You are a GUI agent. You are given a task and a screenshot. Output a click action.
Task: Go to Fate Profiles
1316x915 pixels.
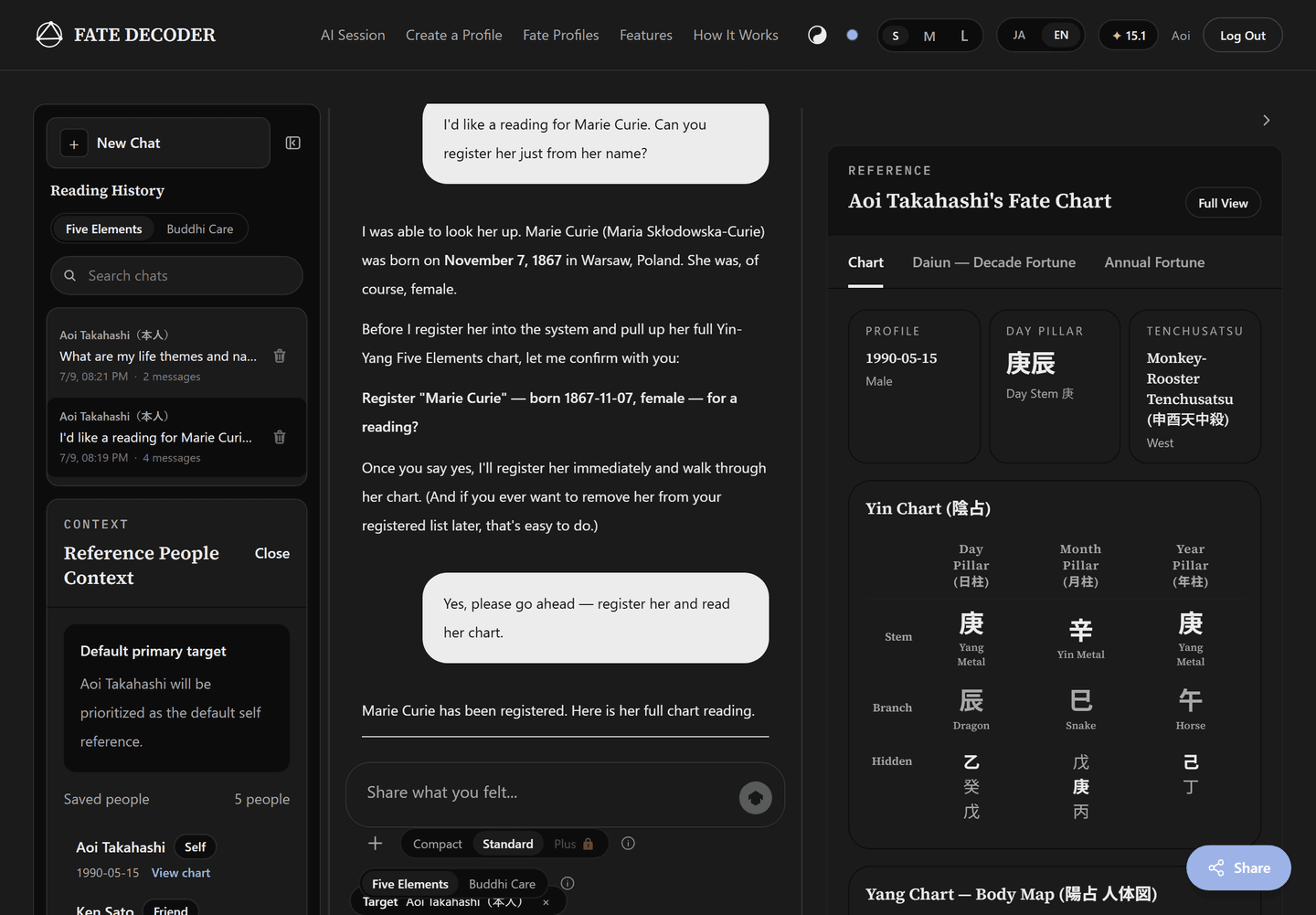coord(561,35)
